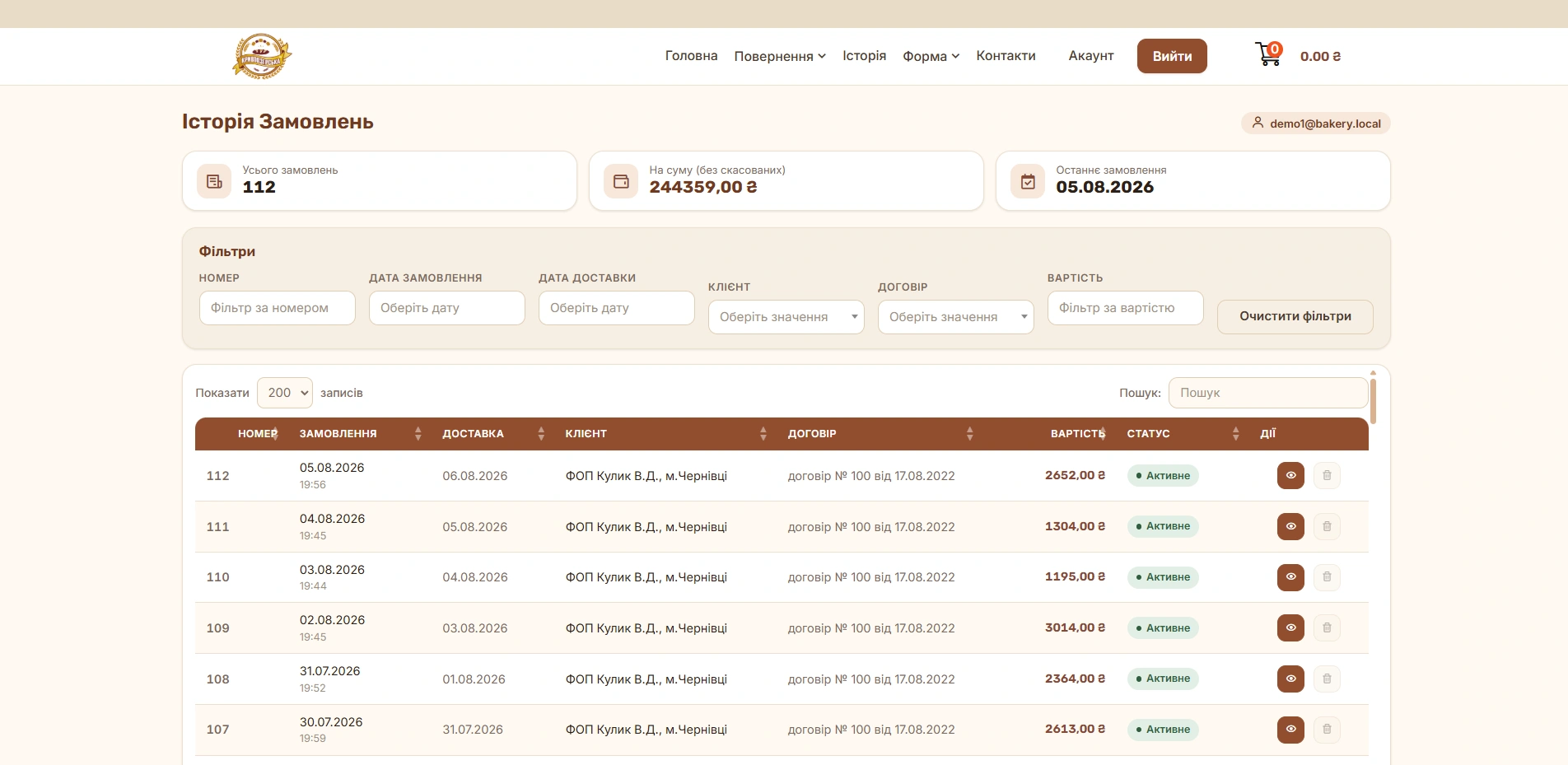Open the ДОГОВІР filter dropdown

(x=956, y=317)
